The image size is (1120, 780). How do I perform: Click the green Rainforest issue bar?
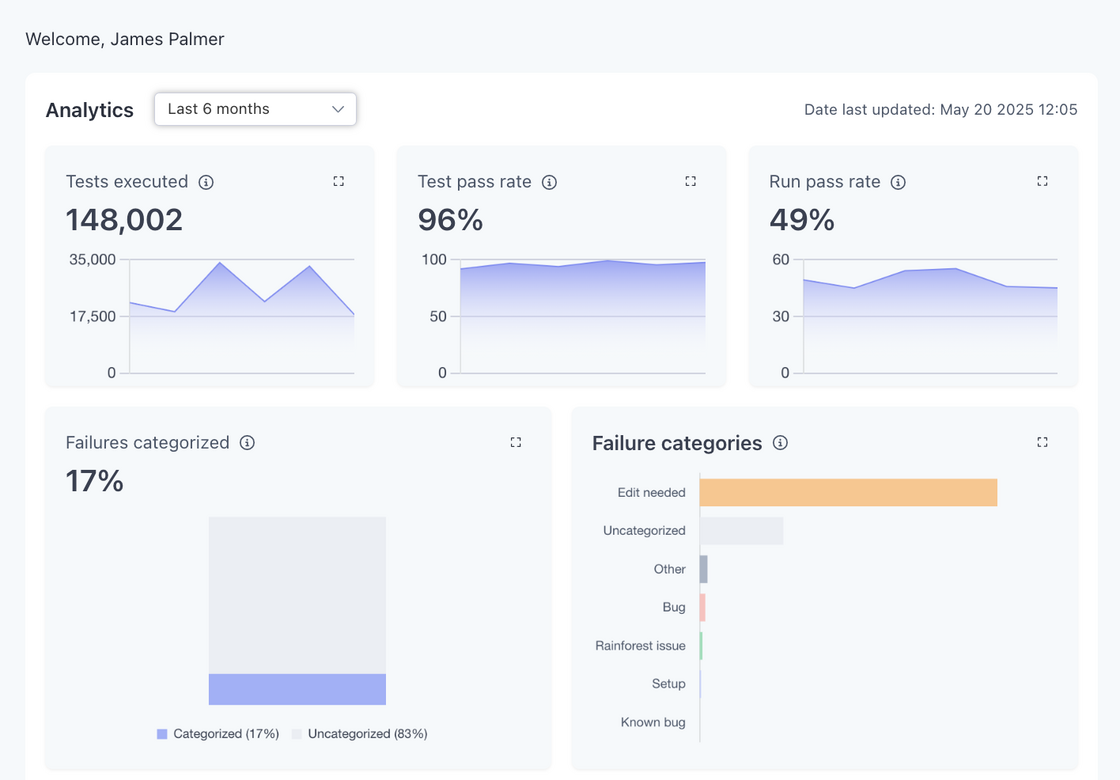701,646
